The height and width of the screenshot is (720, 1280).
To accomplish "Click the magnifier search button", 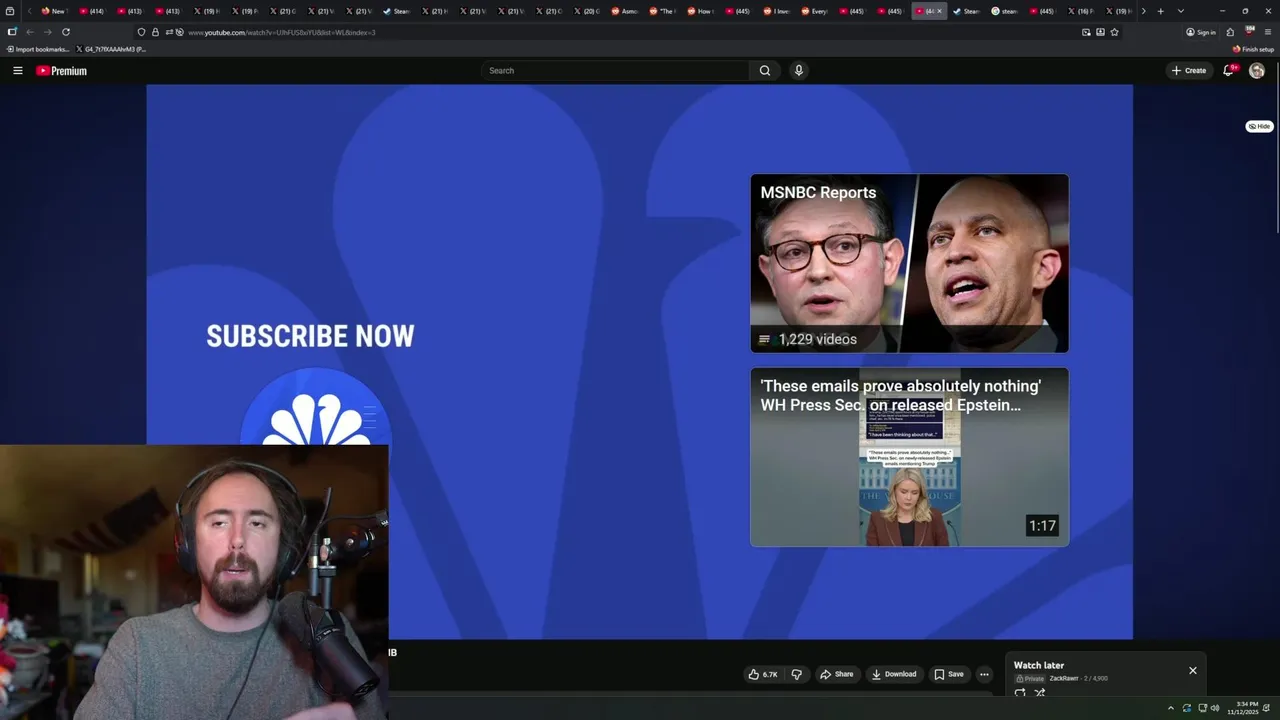I will [765, 70].
